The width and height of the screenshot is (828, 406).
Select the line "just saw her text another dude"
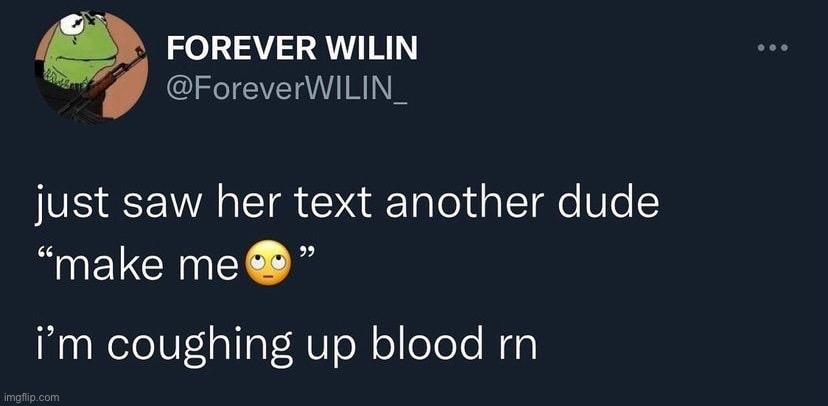347,205
